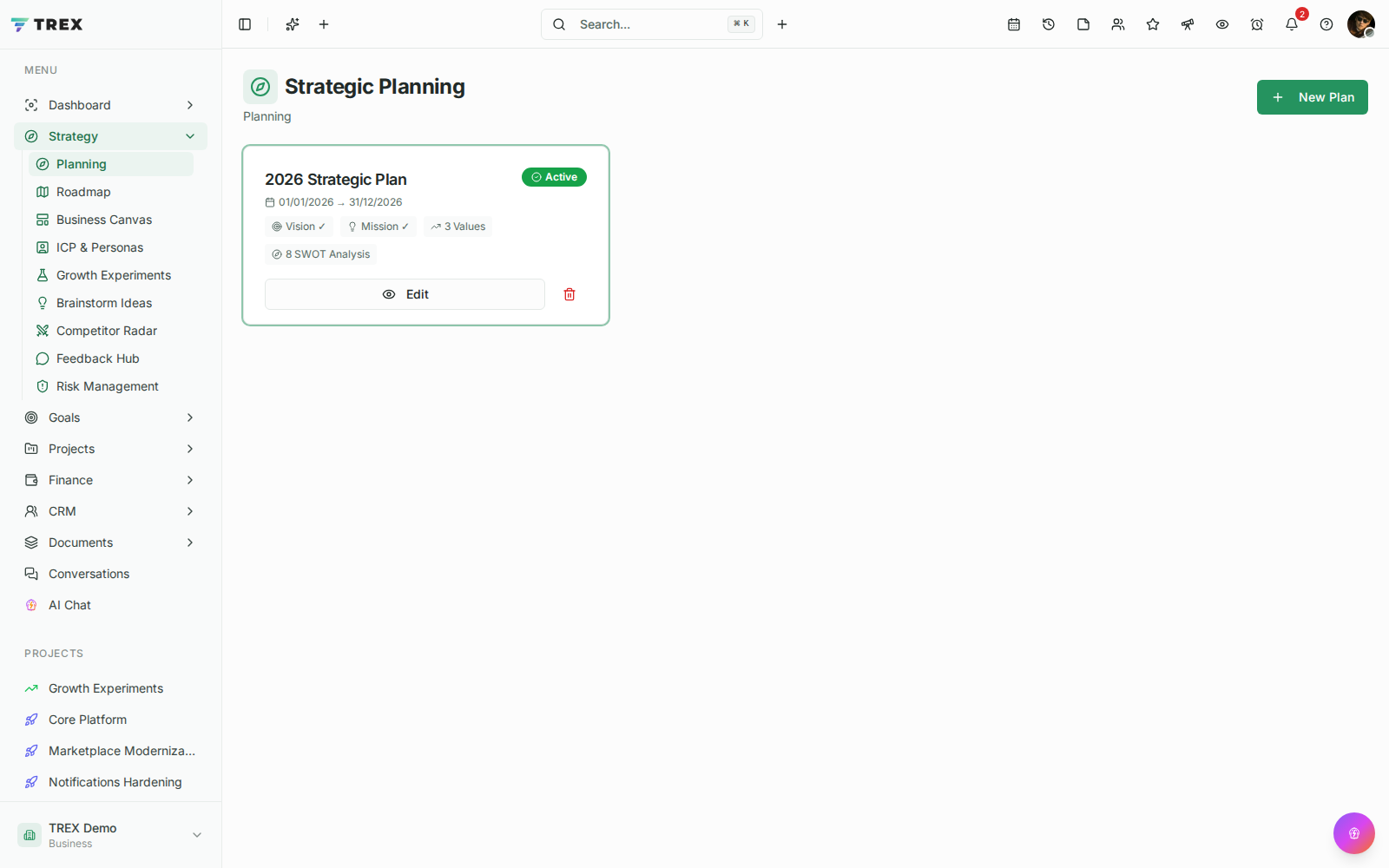Select Planning in the sidebar

[x=111, y=164]
